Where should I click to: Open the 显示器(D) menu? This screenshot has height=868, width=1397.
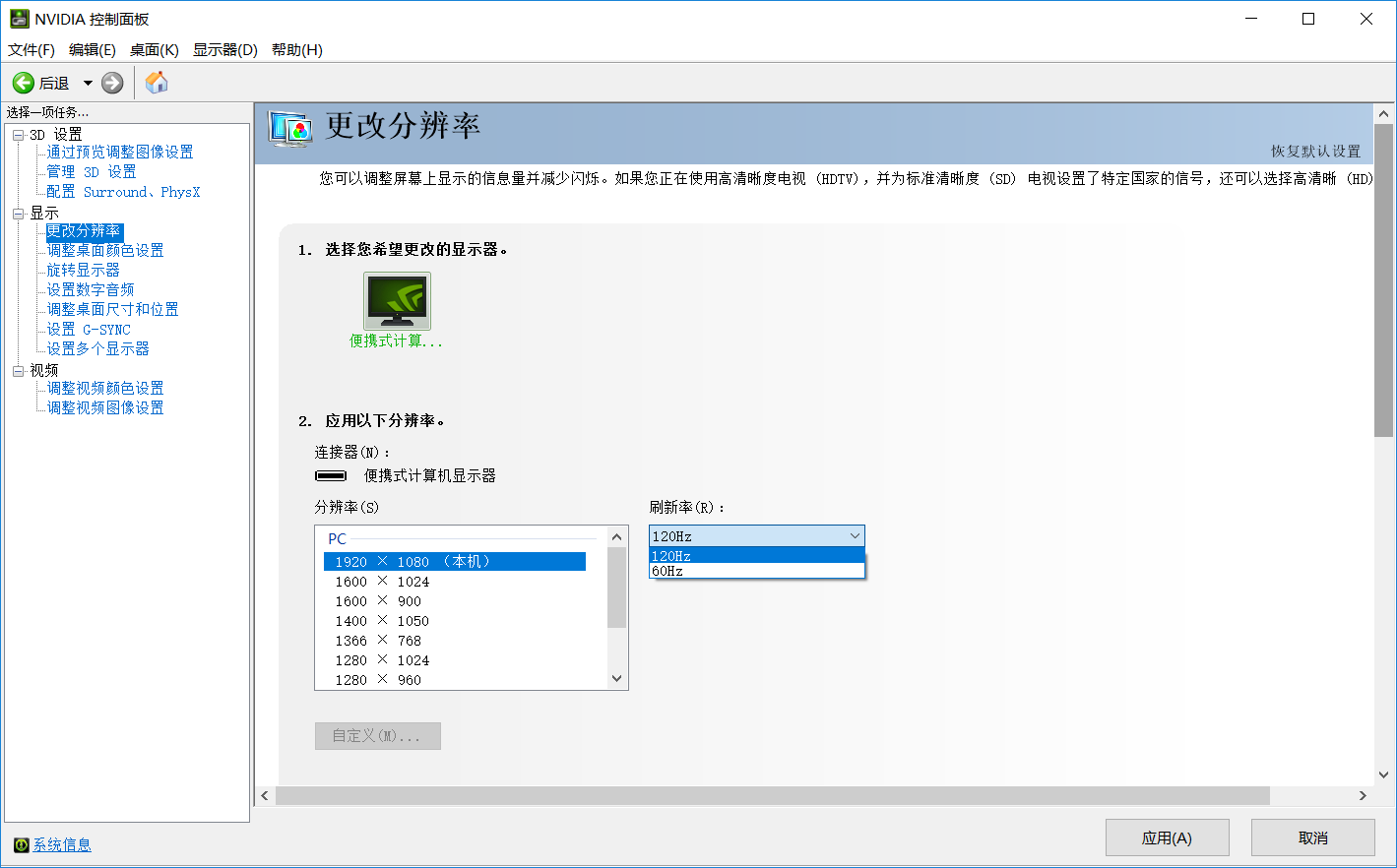225,50
